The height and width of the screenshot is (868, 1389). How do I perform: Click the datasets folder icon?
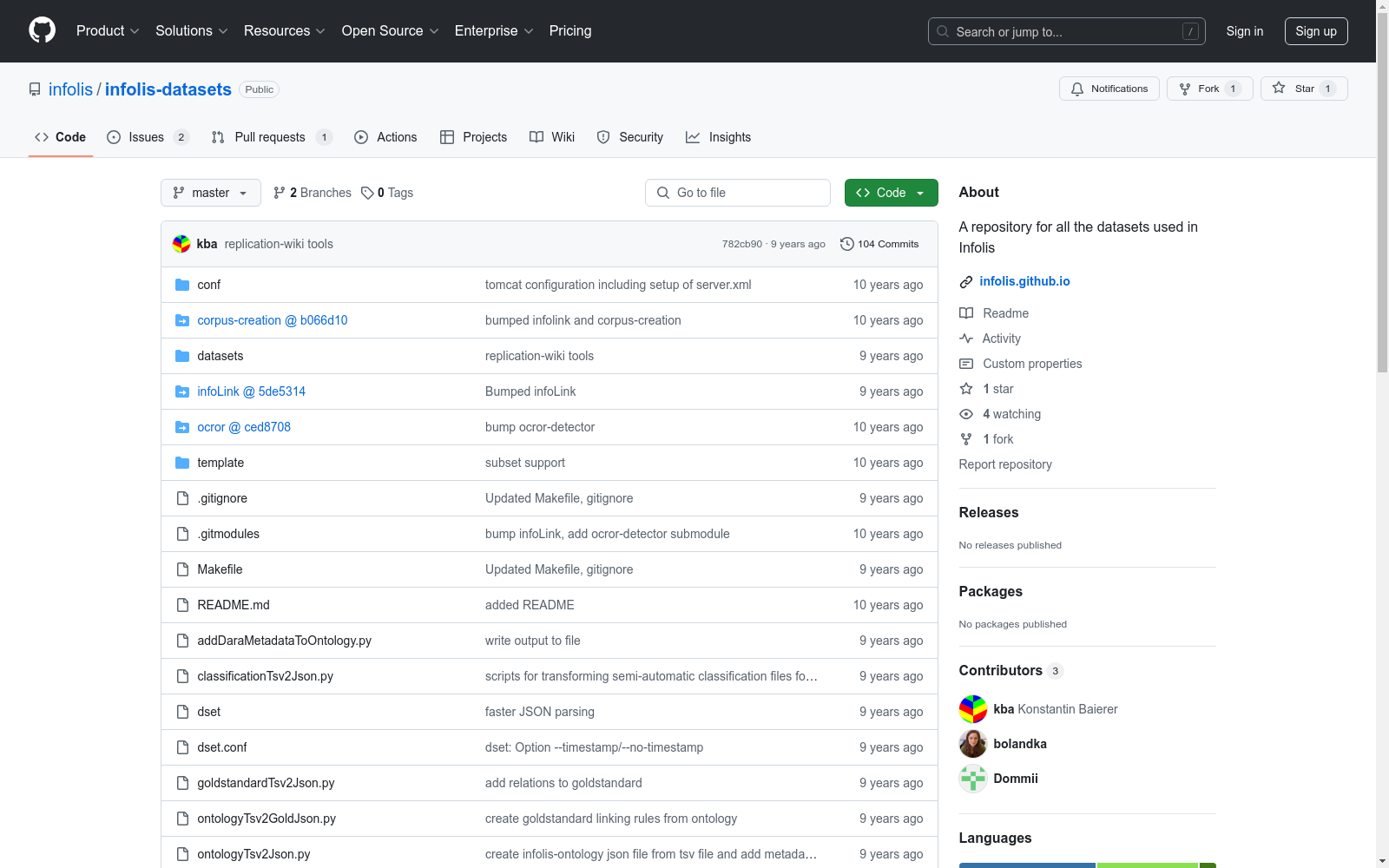click(182, 356)
